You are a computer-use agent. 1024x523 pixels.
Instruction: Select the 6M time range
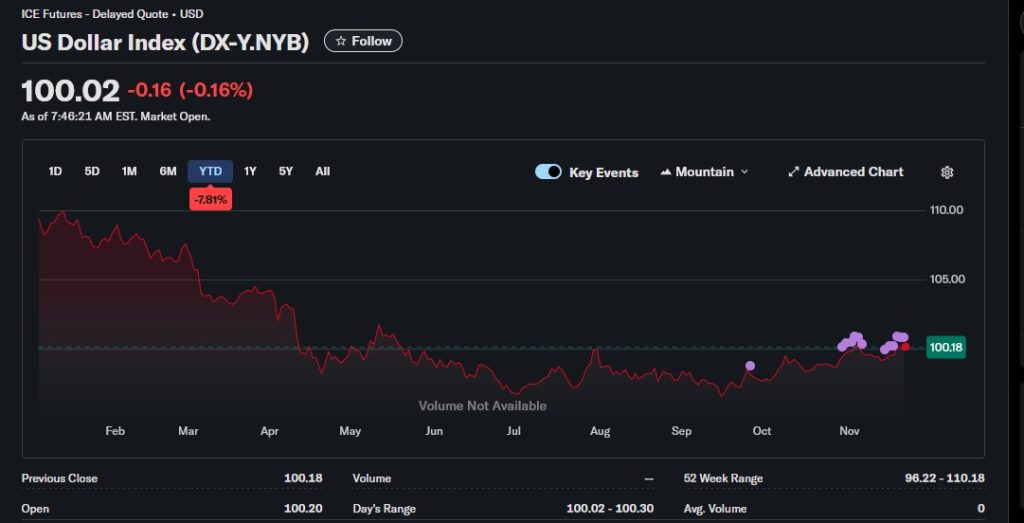pyautogui.click(x=167, y=171)
